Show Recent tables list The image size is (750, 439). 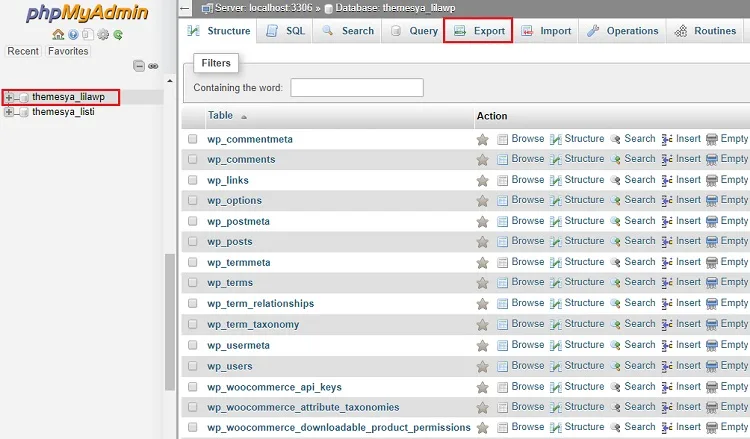click(23, 51)
